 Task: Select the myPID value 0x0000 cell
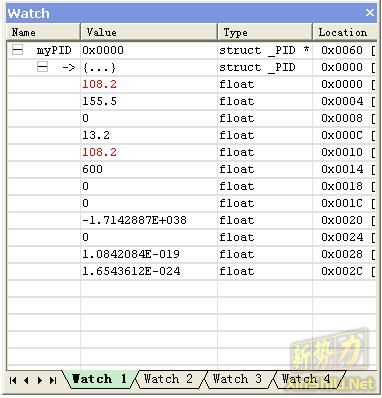point(149,50)
